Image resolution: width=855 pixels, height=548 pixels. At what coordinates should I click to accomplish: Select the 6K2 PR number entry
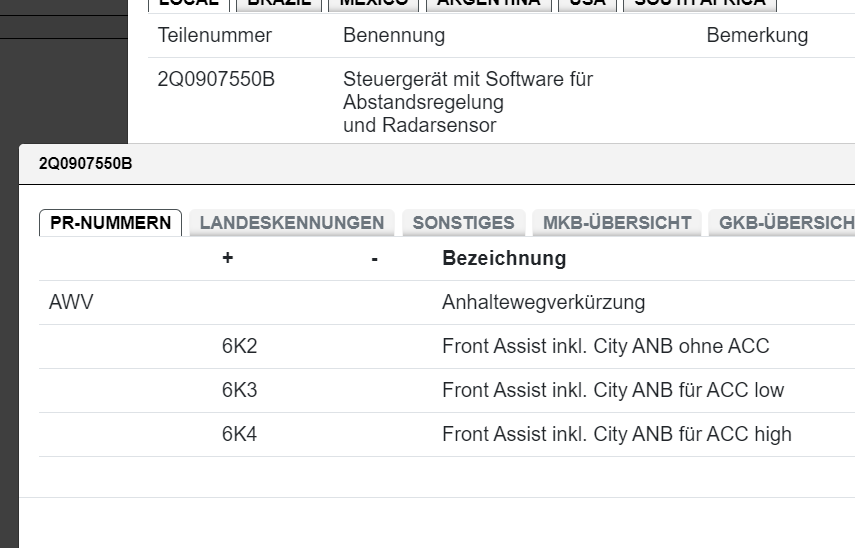(239, 347)
